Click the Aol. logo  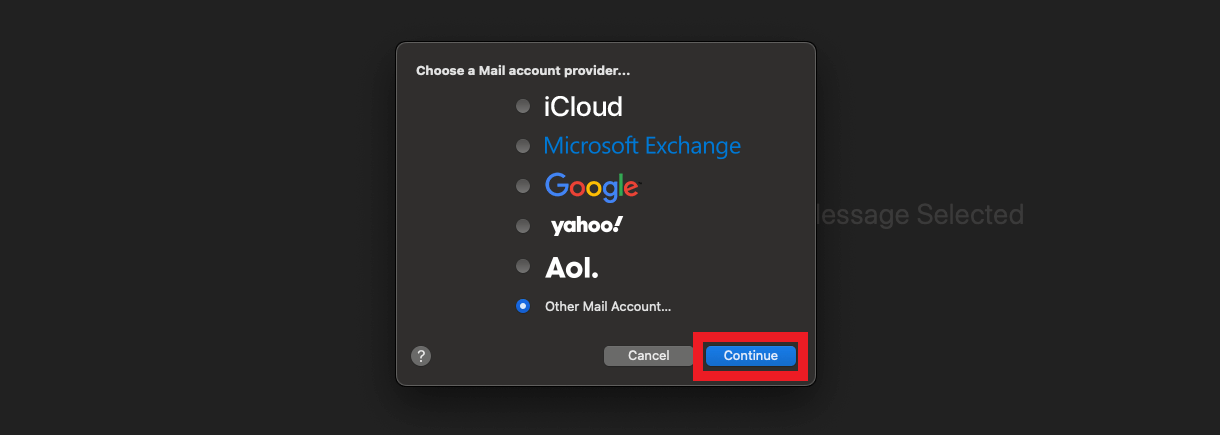coord(571,267)
